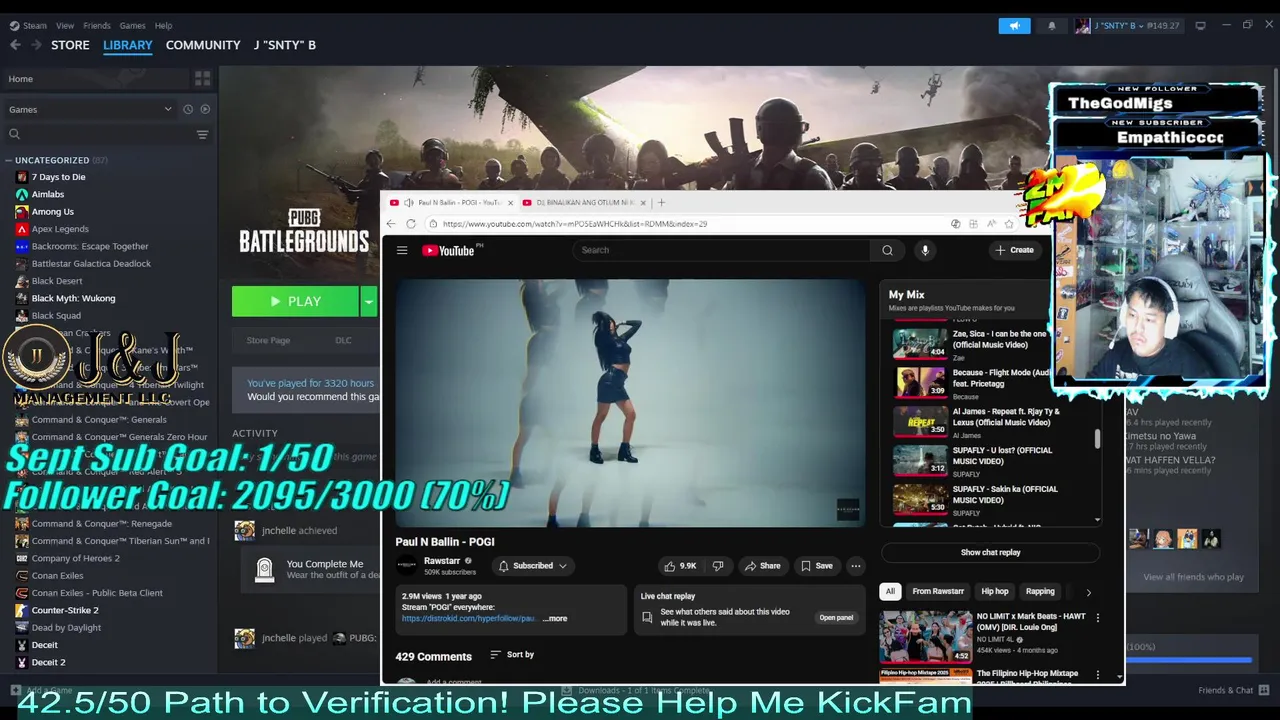Play Because - Flight Mode in mix

click(990, 382)
